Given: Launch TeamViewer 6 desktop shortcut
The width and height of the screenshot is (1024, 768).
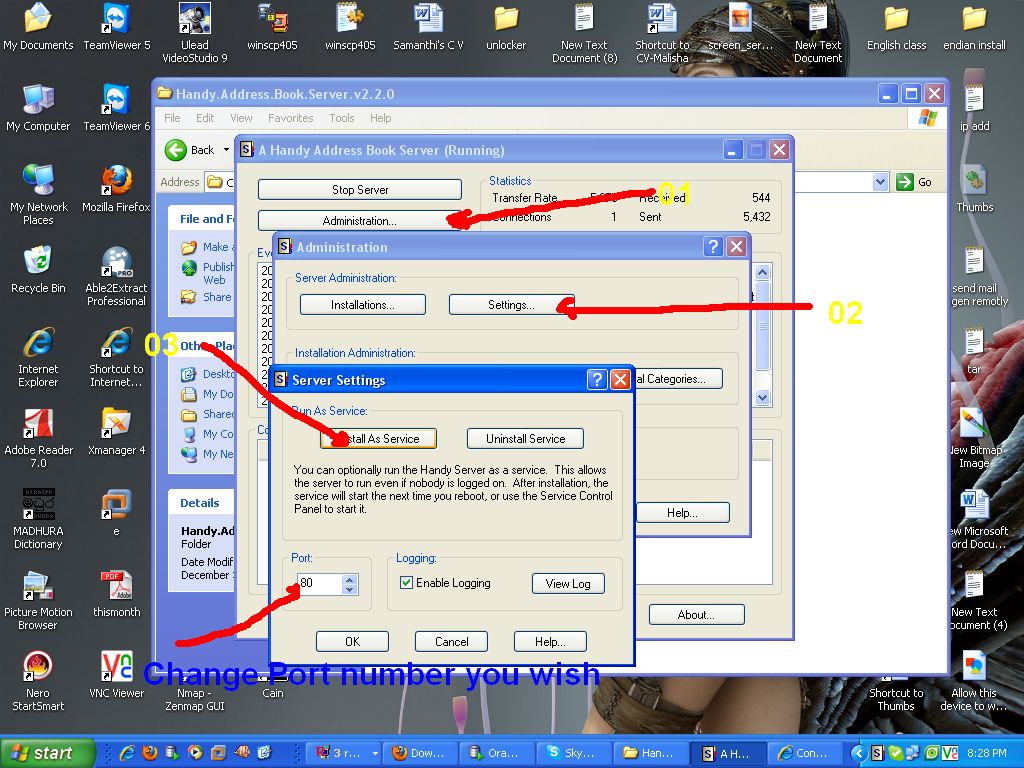Looking at the screenshot, I should [116, 108].
